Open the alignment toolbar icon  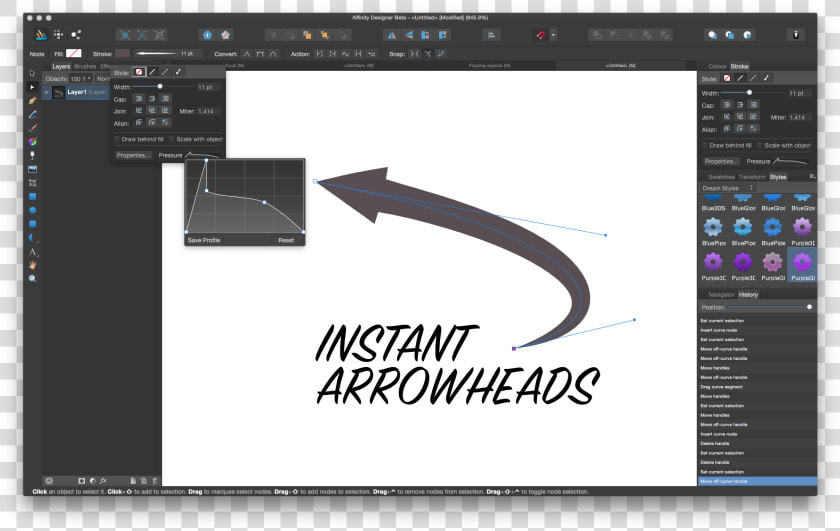point(491,35)
